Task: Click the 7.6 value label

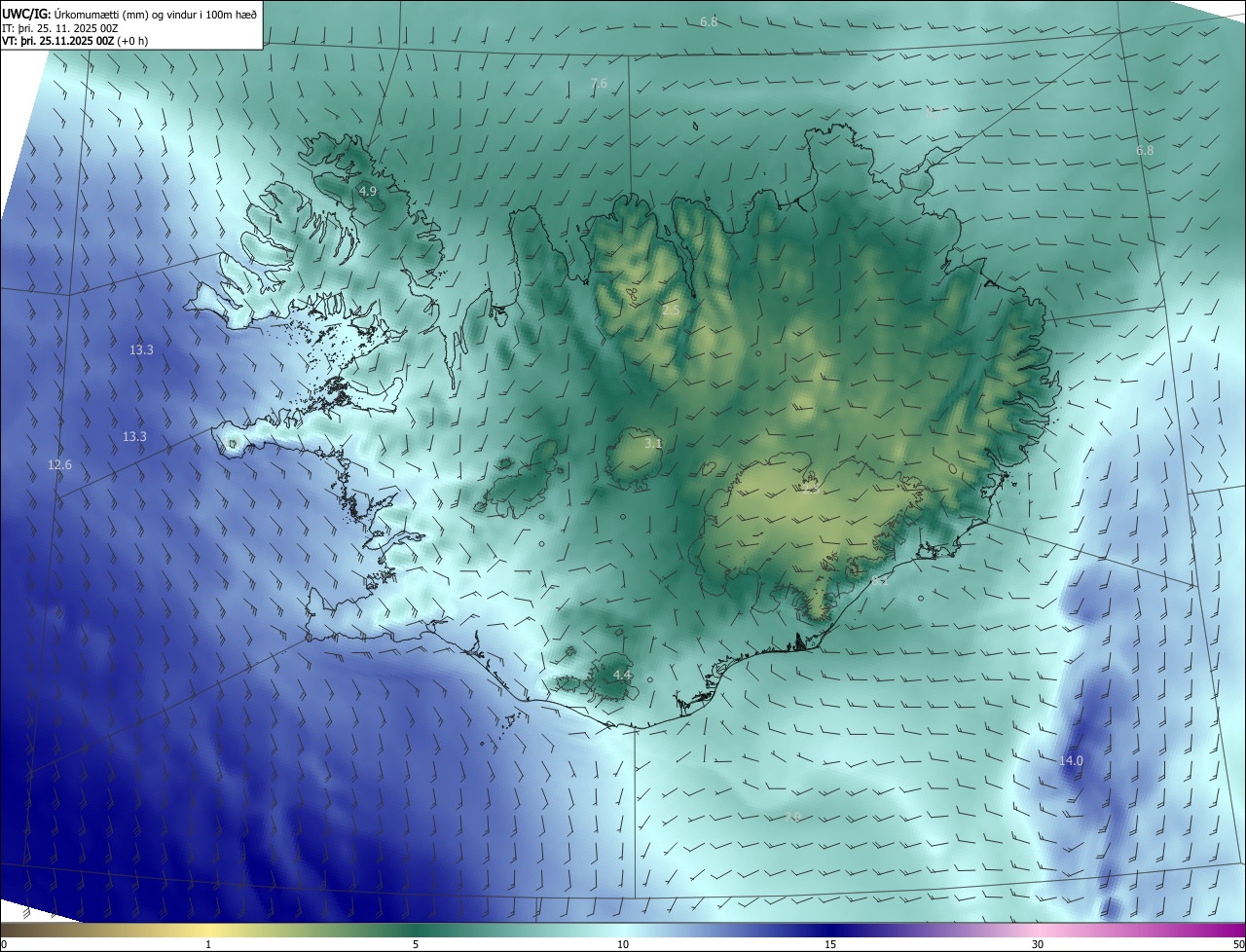Action: click(x=599, y=84)
